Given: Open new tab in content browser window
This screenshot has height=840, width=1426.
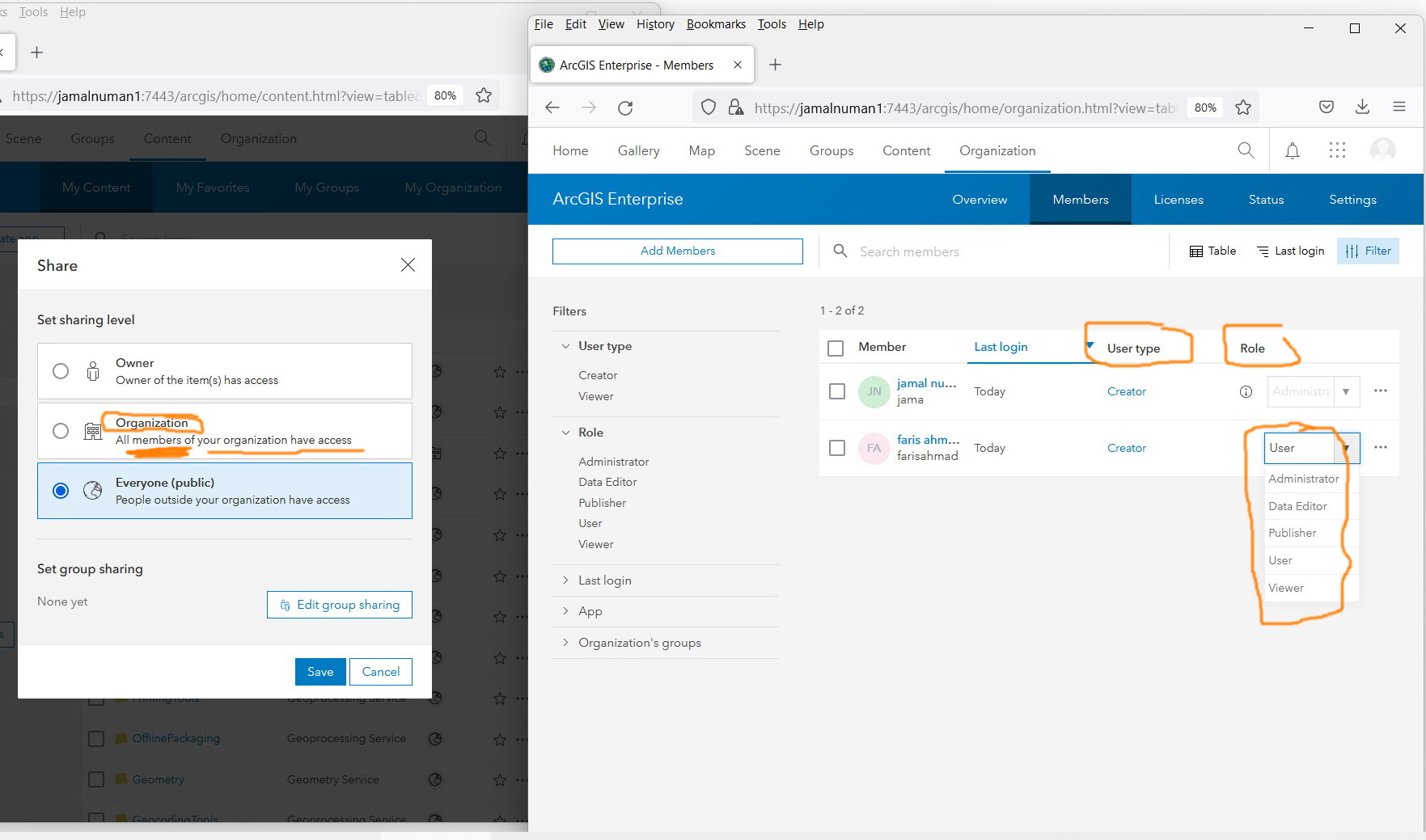Looking at the screenshot, I should [36, 53].
